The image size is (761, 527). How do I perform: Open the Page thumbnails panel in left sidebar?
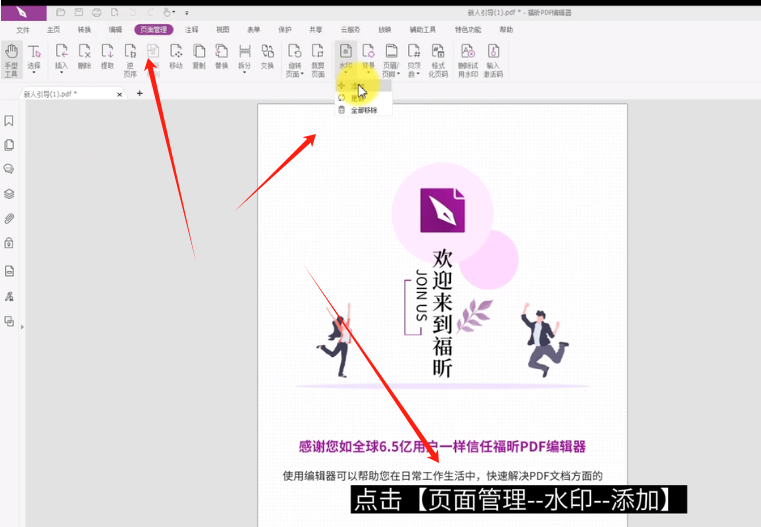(9, 145)
